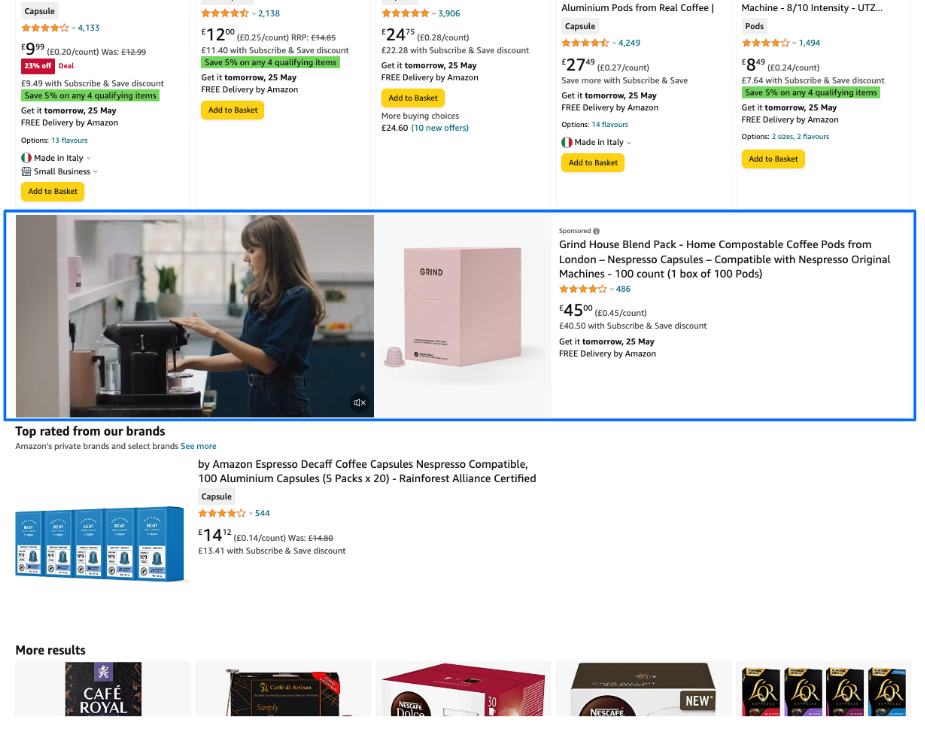Screen dimensions: 925x729
Task: Click the Pods category tag
Action: [754, 25]
